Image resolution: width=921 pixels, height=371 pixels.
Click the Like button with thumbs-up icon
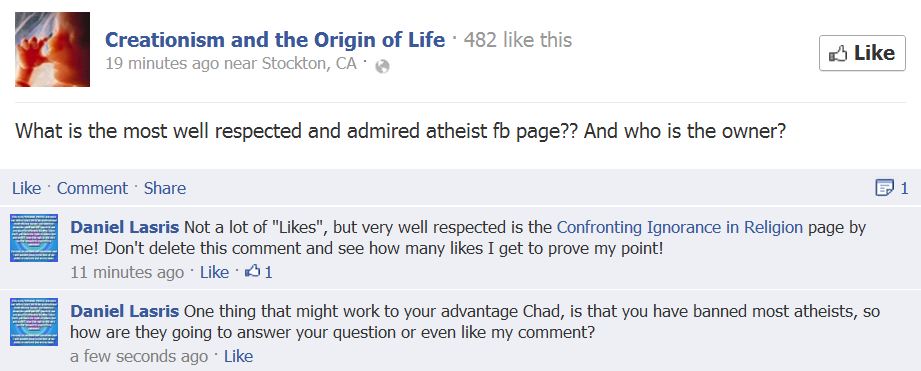click(x=862, y=53)
